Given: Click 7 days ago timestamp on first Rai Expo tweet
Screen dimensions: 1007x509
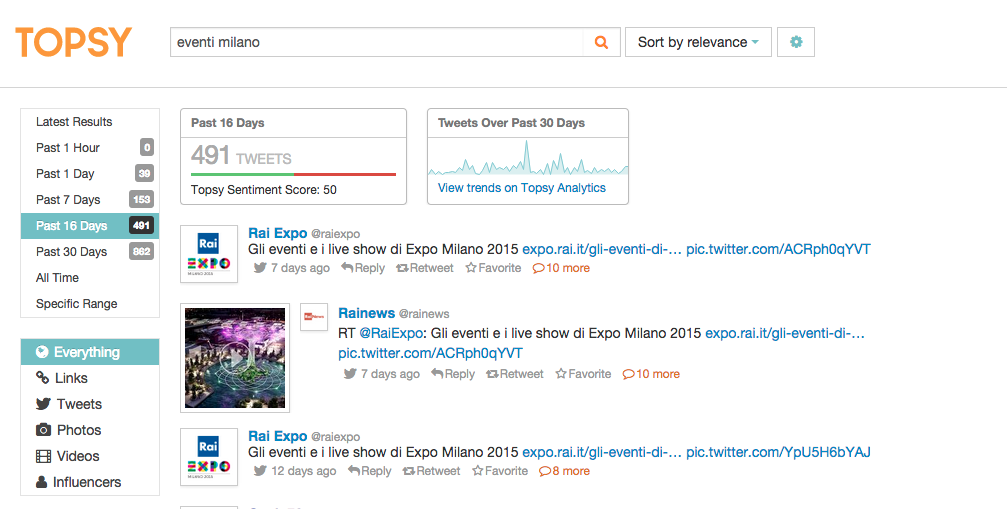Looking at the screenshot, I should (x=300, y=268).
